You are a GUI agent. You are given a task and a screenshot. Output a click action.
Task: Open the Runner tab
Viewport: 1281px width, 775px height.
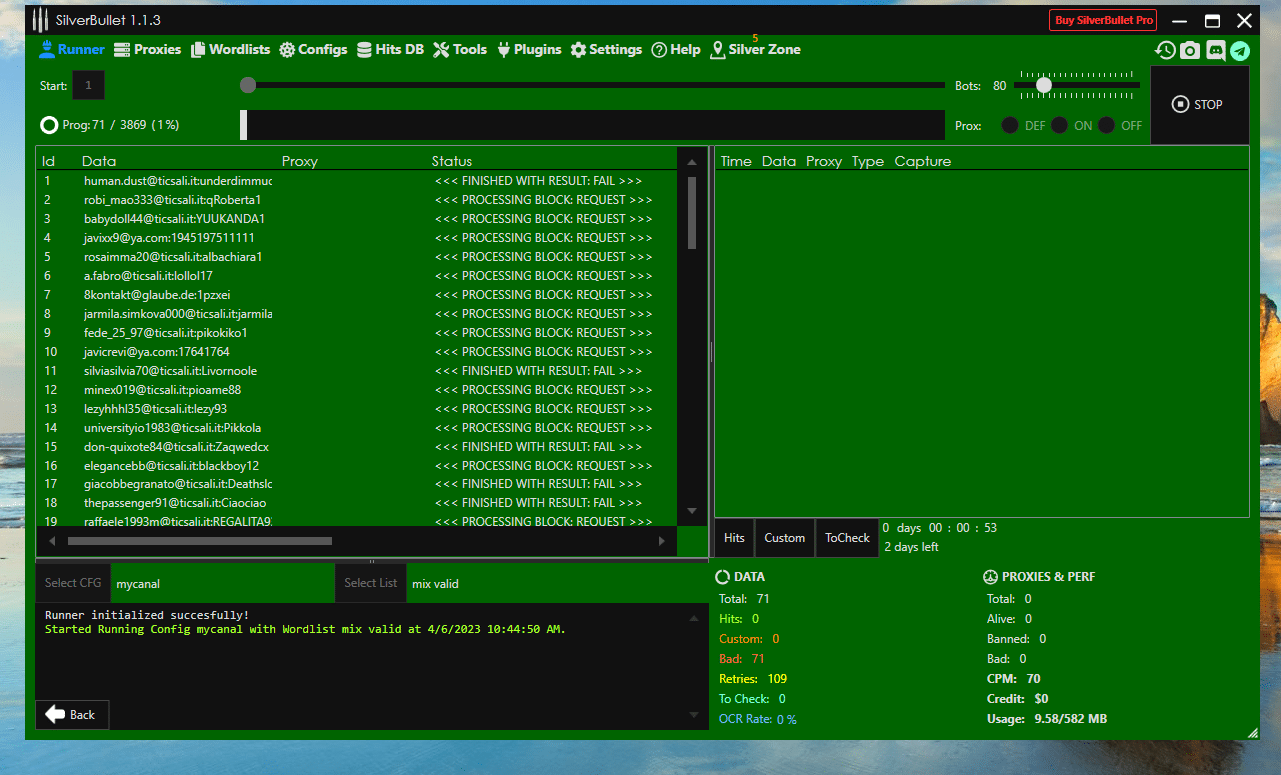(x=71, y=49)
